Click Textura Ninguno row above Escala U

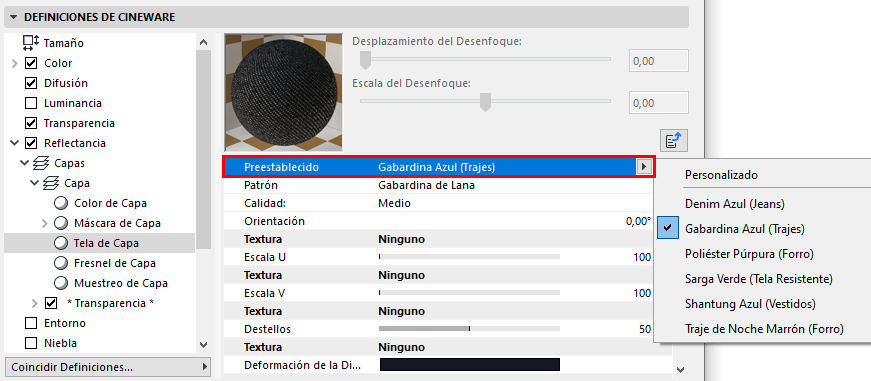[x=439, y=239]
